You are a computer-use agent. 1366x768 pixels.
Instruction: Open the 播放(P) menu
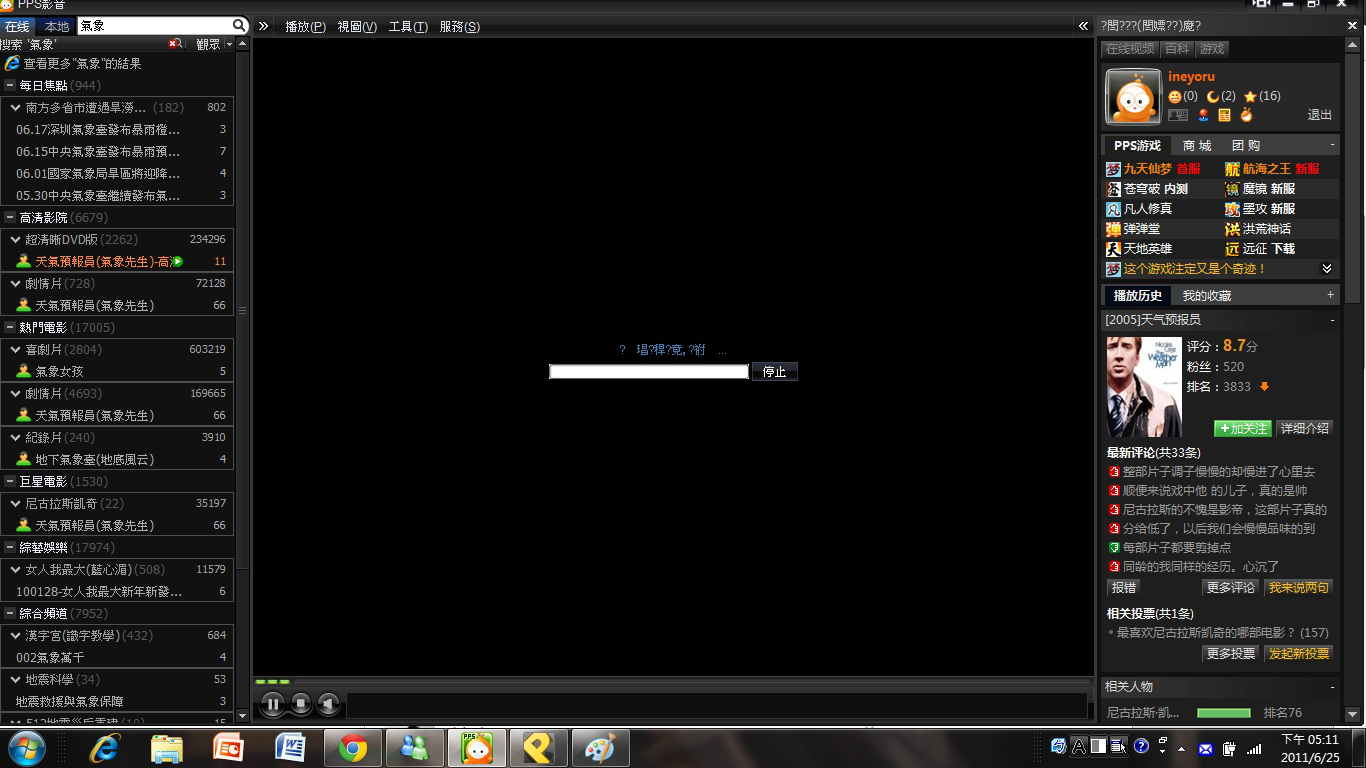(x=305, y=27)
